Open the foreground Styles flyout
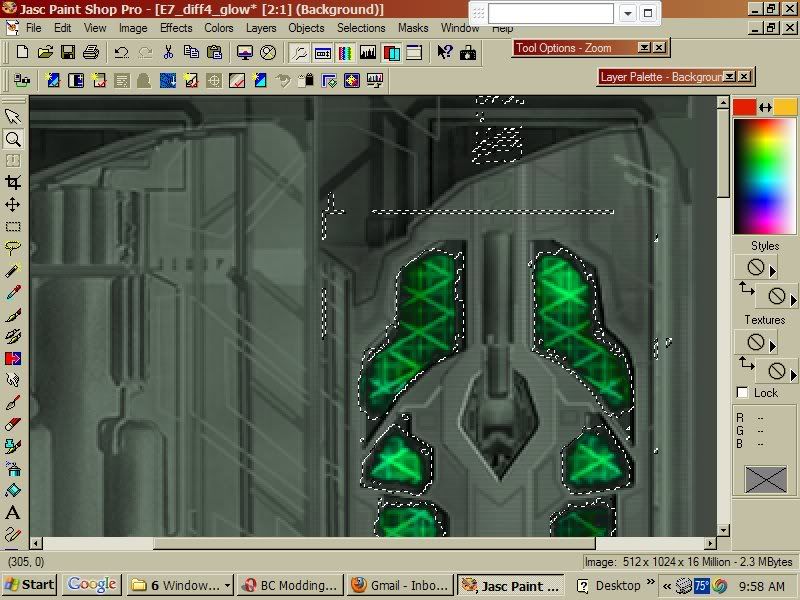The width and height of the screenshot is (800, 600). tap(773, 271)
